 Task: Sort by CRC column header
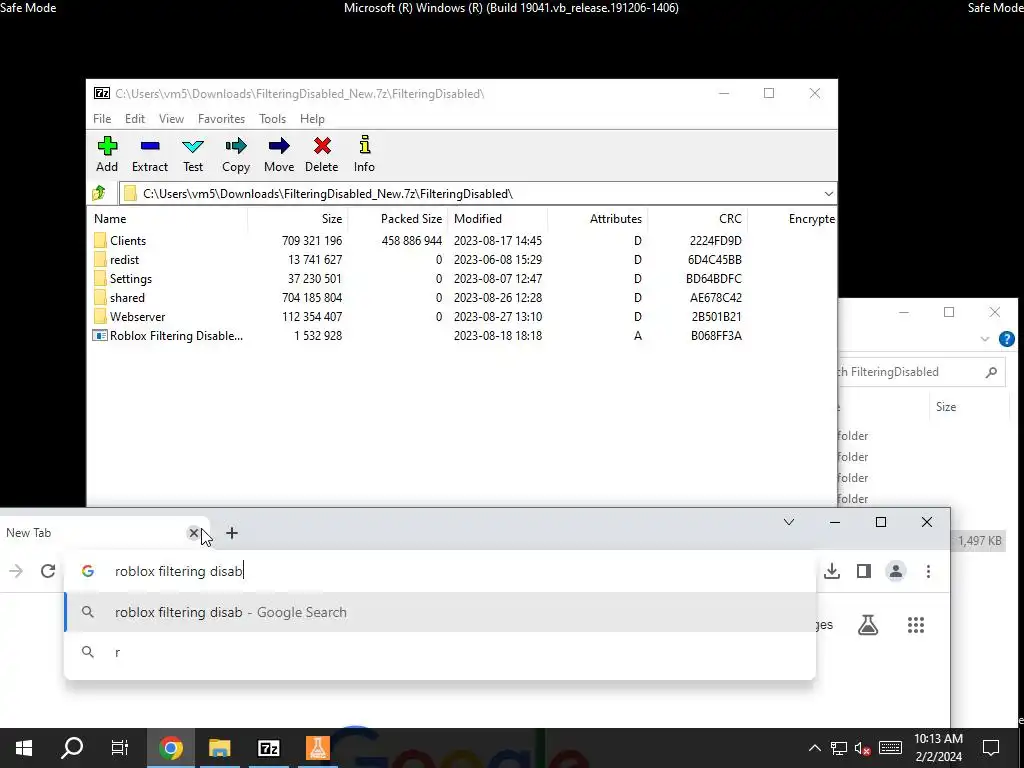pyautogui.click(x=697, y=219)
